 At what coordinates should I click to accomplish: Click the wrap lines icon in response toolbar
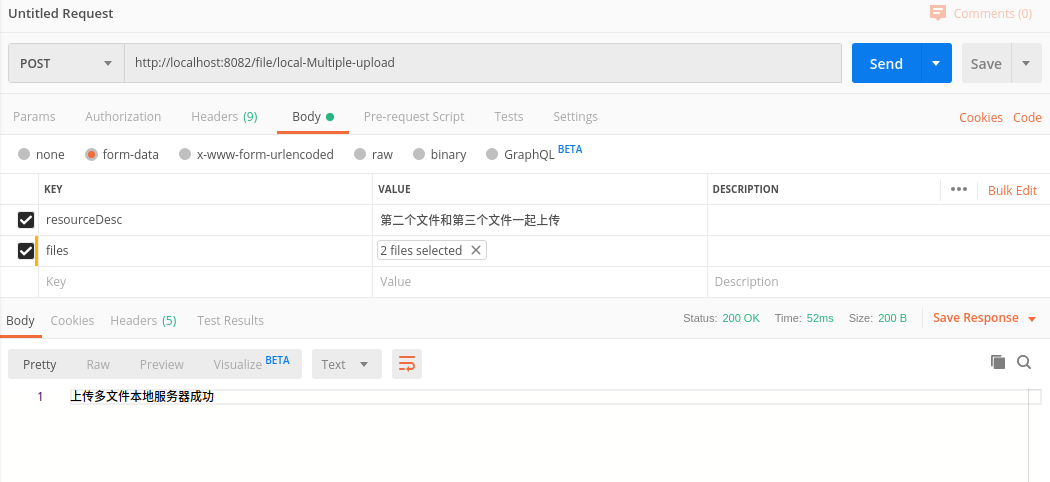coord(407,364)
